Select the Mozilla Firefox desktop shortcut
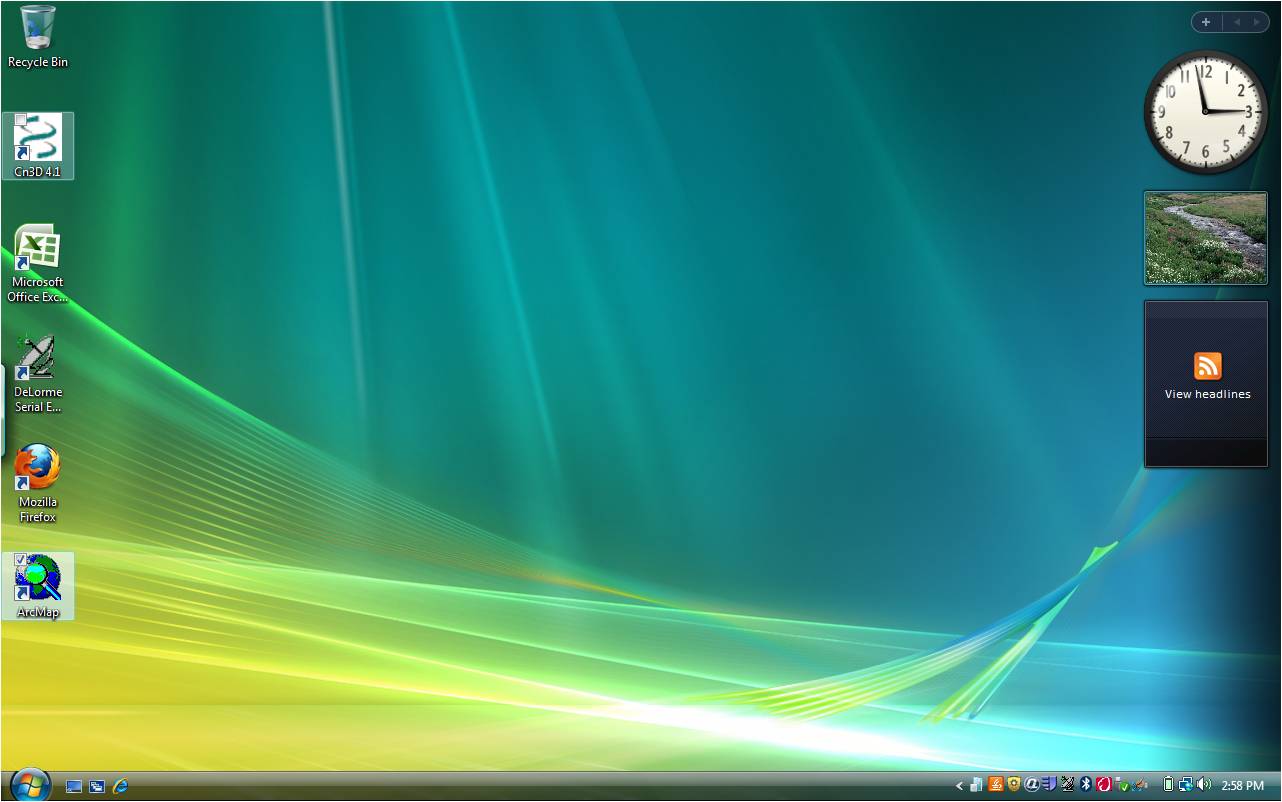The image size is (1282, 802). 38,483
